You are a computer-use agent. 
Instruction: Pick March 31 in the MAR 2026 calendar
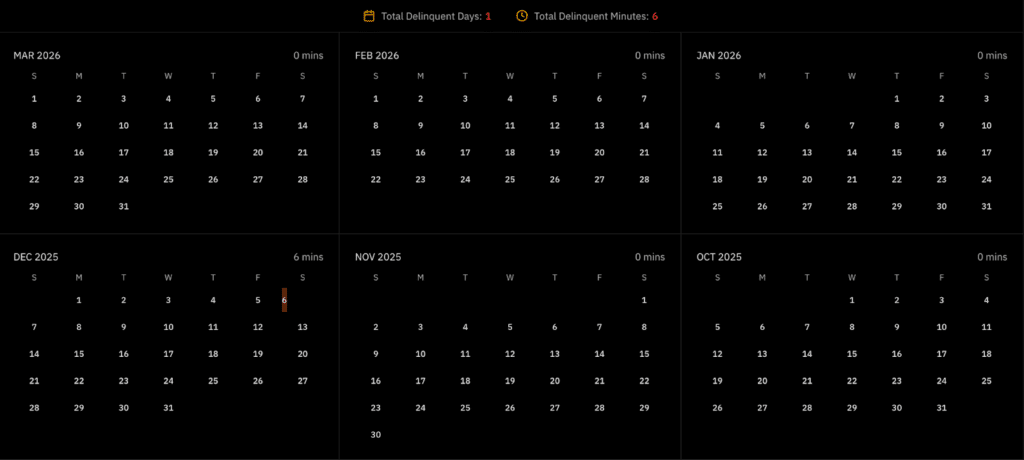click(x=123, y=207)
